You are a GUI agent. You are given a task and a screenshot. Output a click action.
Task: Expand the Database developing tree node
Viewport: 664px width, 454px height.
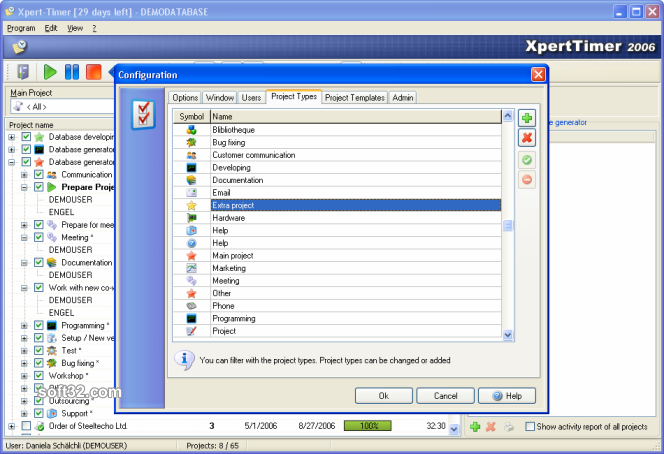tap(11, 137)
